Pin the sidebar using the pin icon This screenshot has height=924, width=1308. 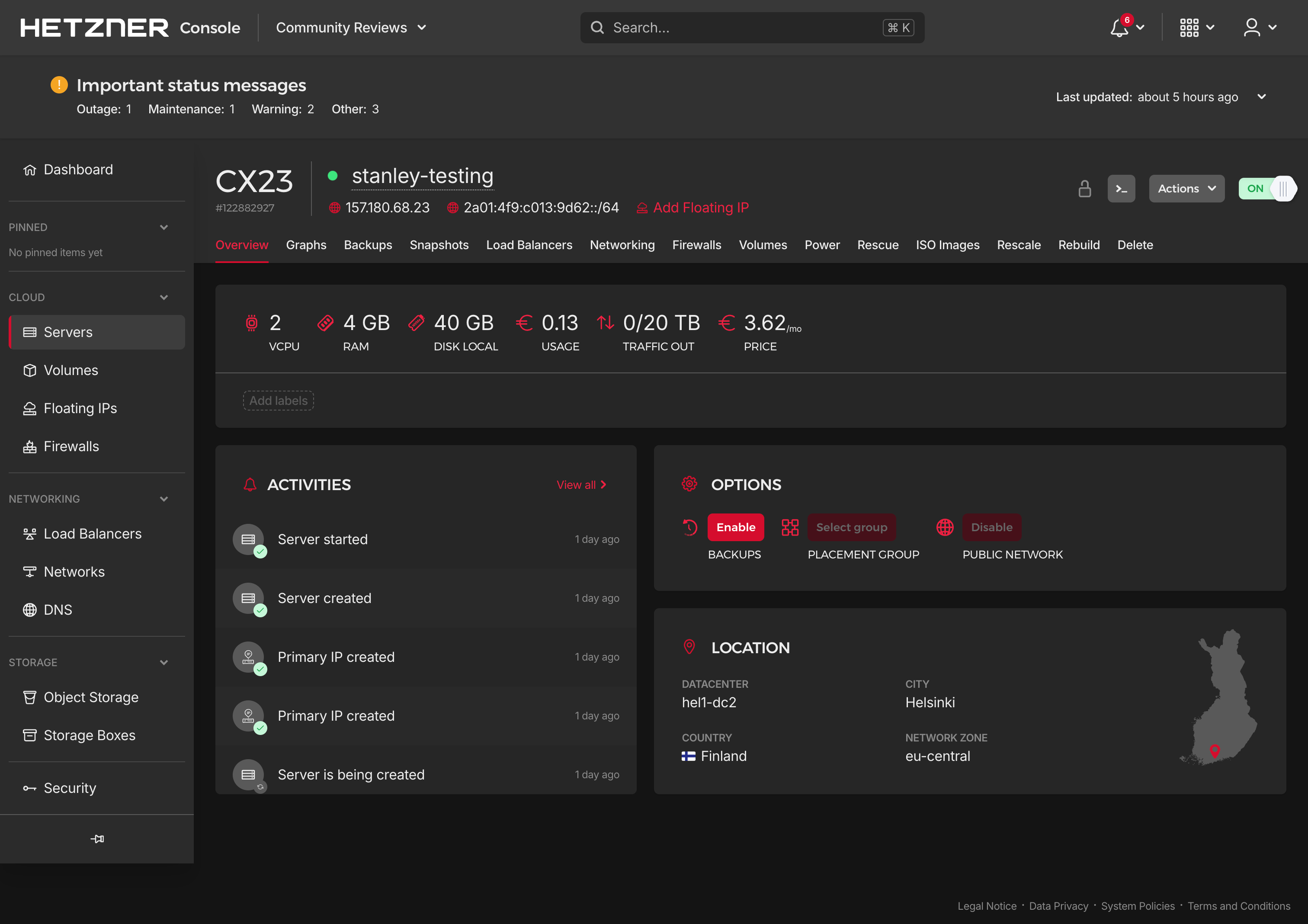pos(97,838)
